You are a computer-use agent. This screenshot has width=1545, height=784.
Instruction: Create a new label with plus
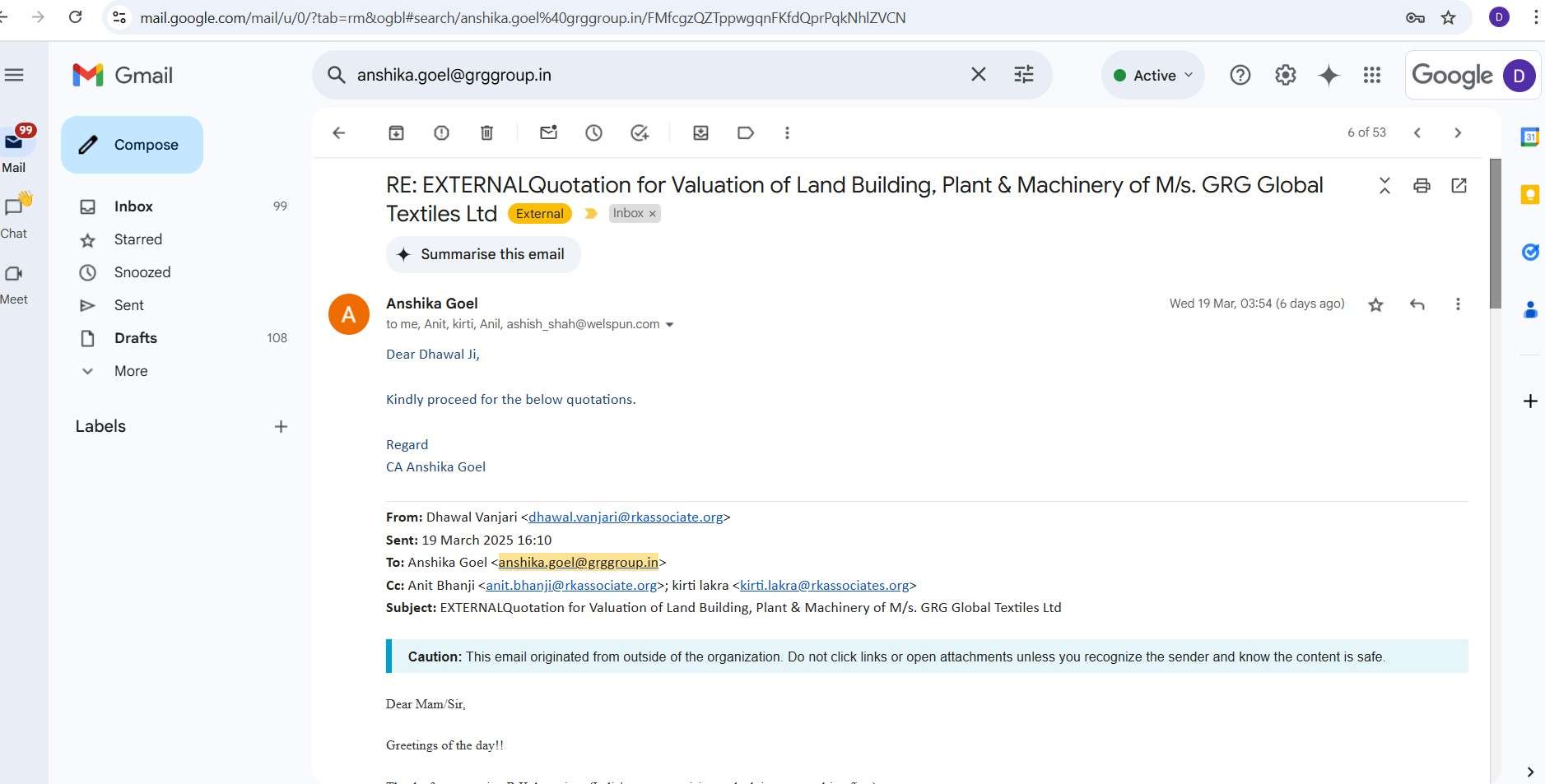[x=281, y=426]
